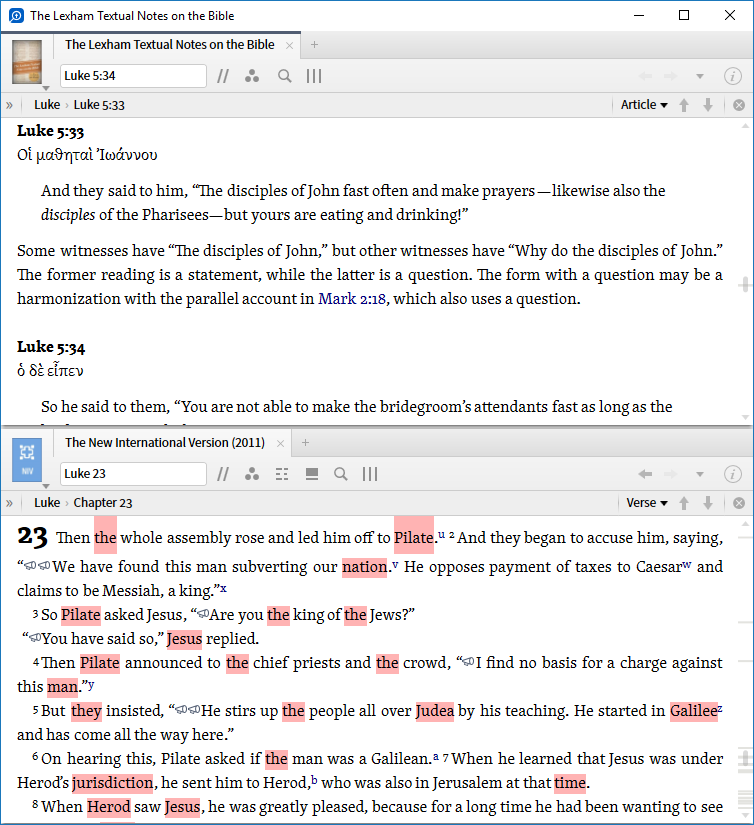Go to next verse

[708, 503]
